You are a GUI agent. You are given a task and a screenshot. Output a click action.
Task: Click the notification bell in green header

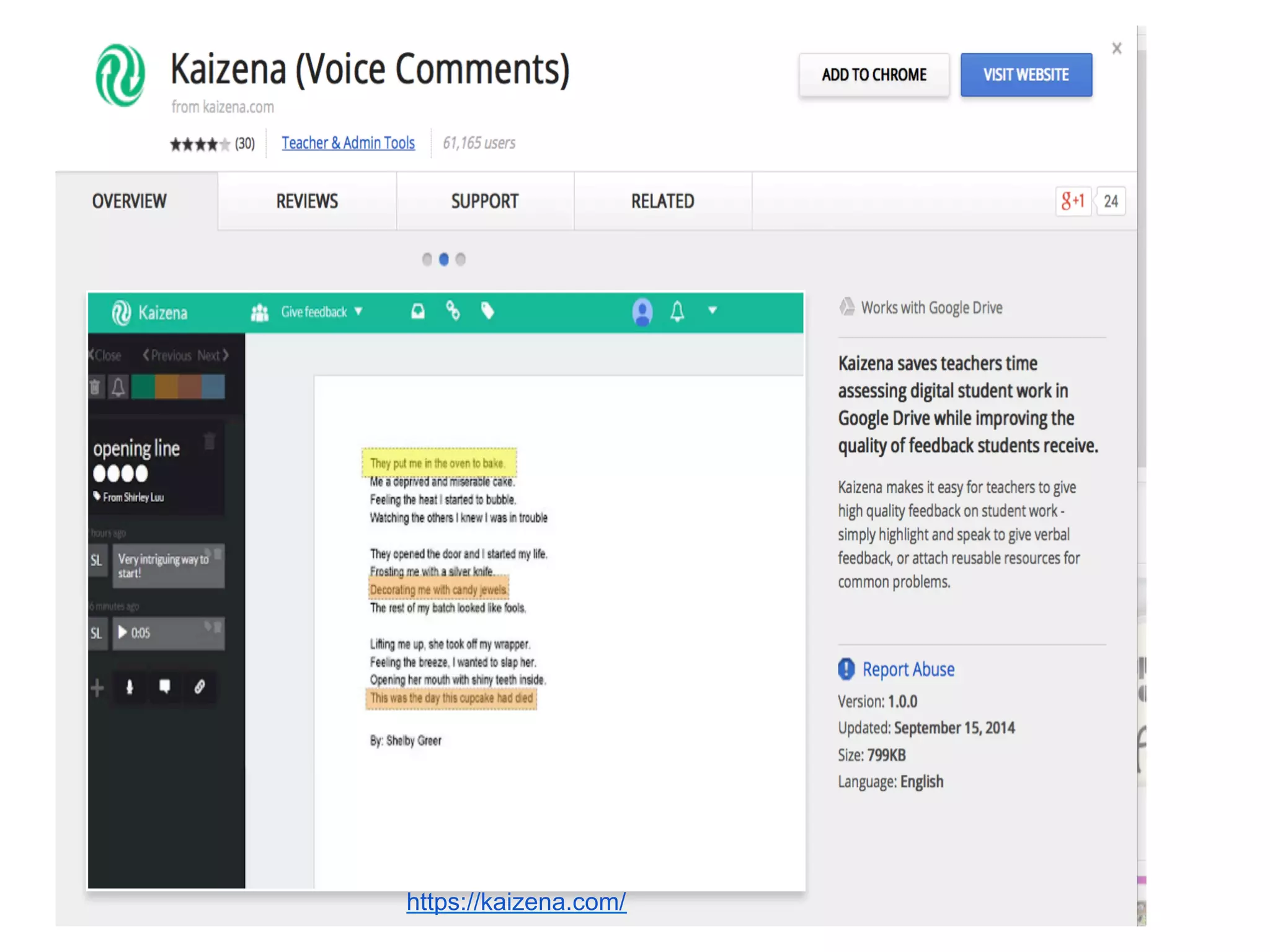point(677,311)
